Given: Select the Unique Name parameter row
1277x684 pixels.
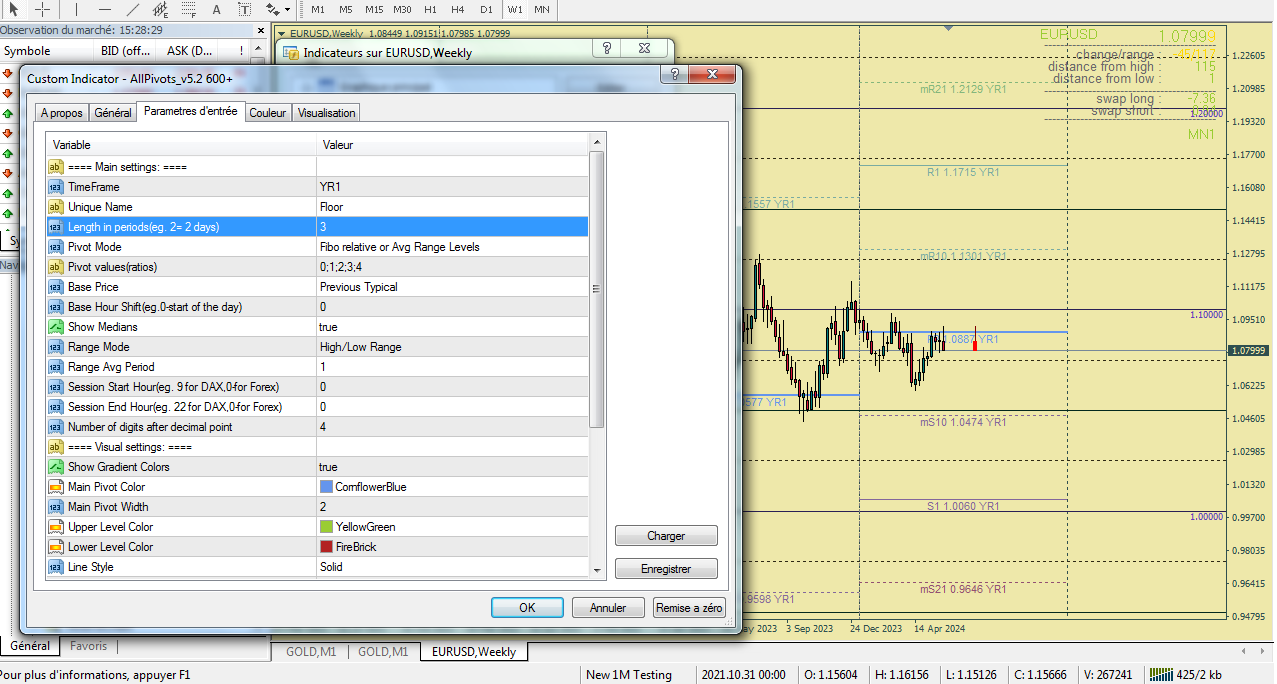Looking at the screenshot, I should click(x=318, y=207).
